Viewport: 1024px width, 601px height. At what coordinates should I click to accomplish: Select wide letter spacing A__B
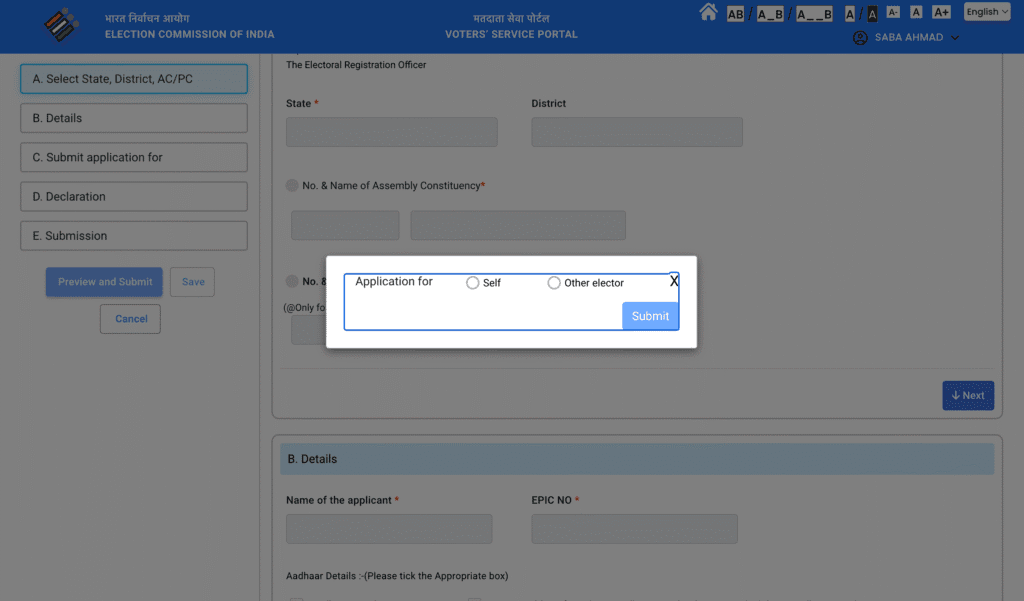point(814,13)
